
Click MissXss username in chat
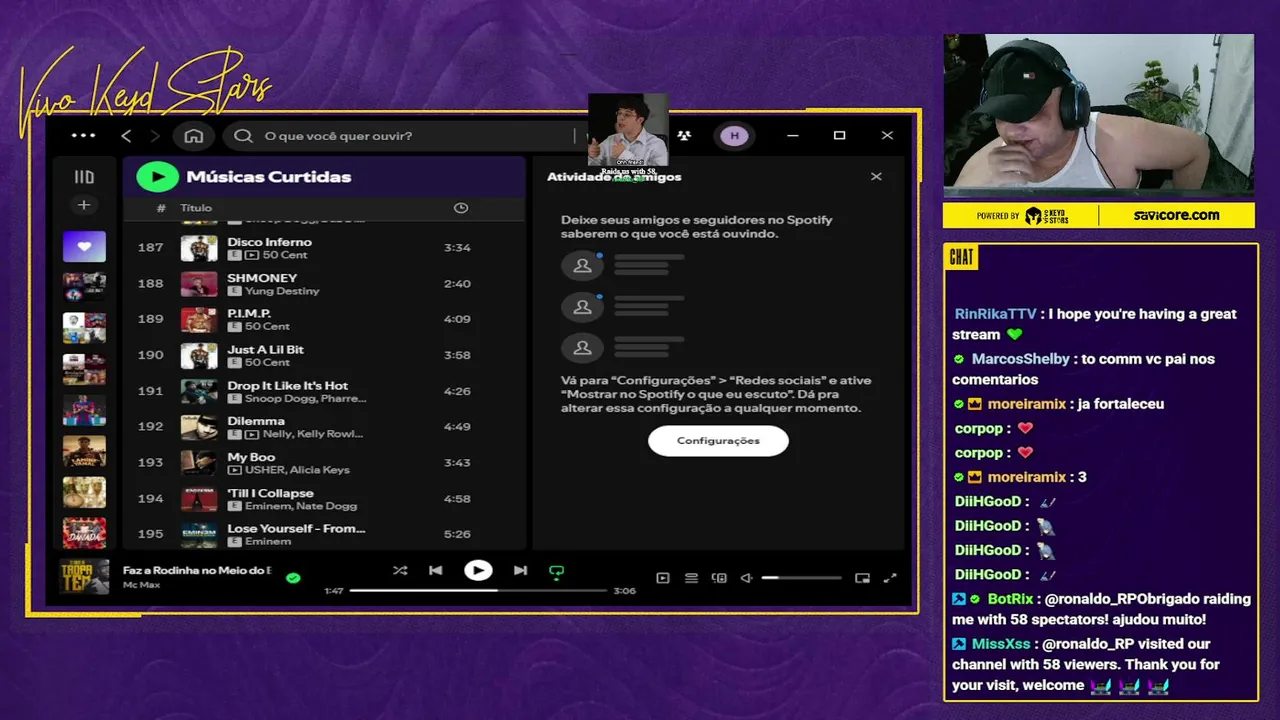click(x=1001, y=644)
